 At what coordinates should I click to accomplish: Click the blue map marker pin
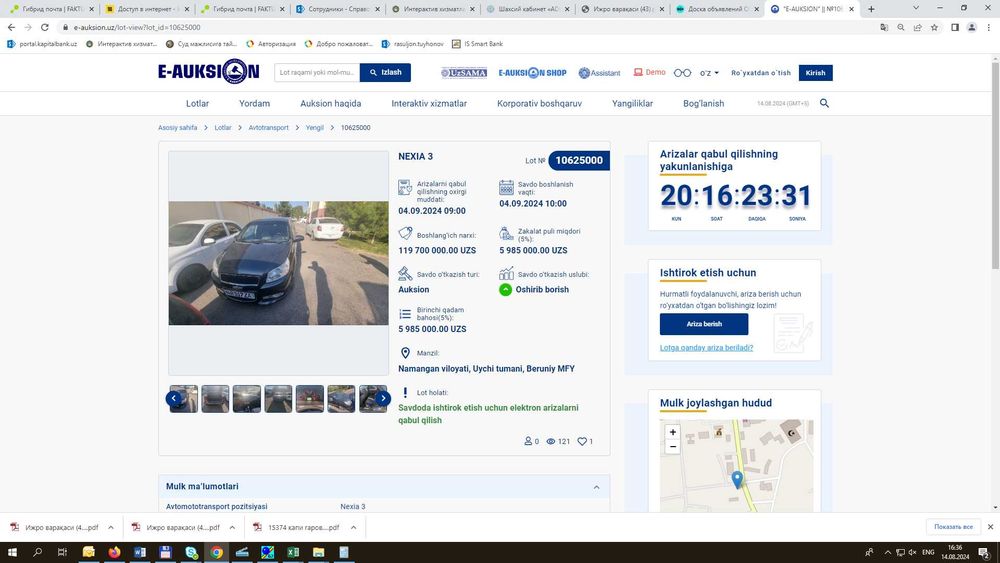[737, 479]
